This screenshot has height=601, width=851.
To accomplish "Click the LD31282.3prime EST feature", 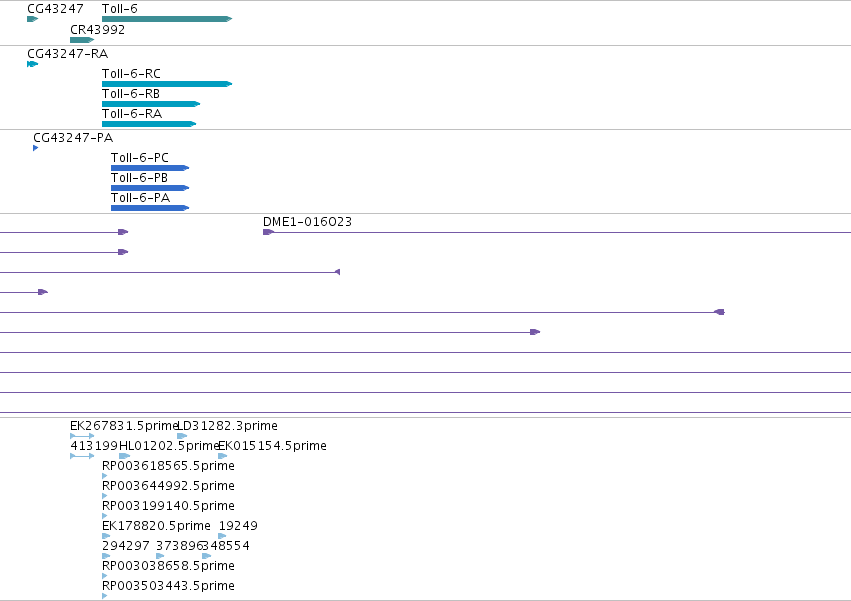I will [182, 435].
